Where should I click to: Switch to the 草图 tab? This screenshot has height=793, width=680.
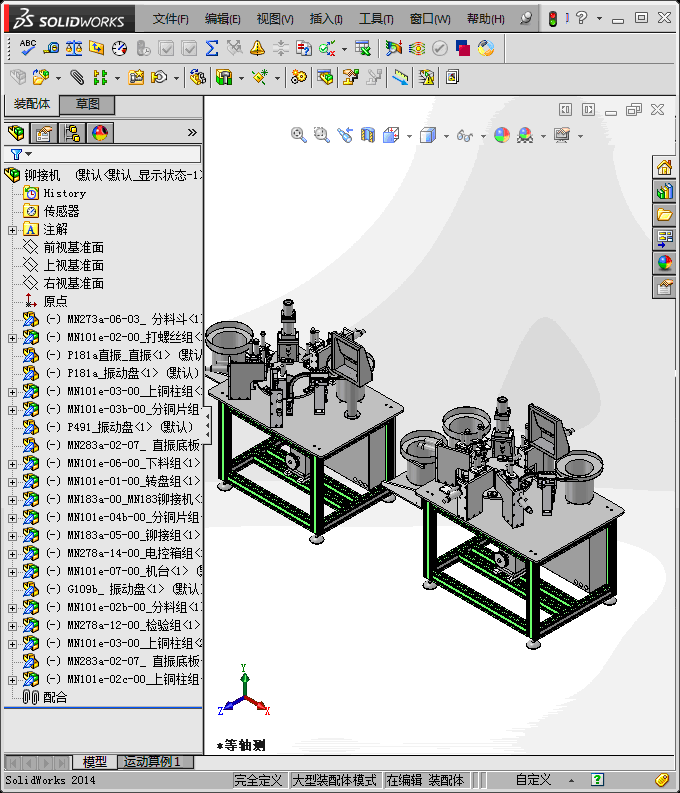tap(87, 104)
